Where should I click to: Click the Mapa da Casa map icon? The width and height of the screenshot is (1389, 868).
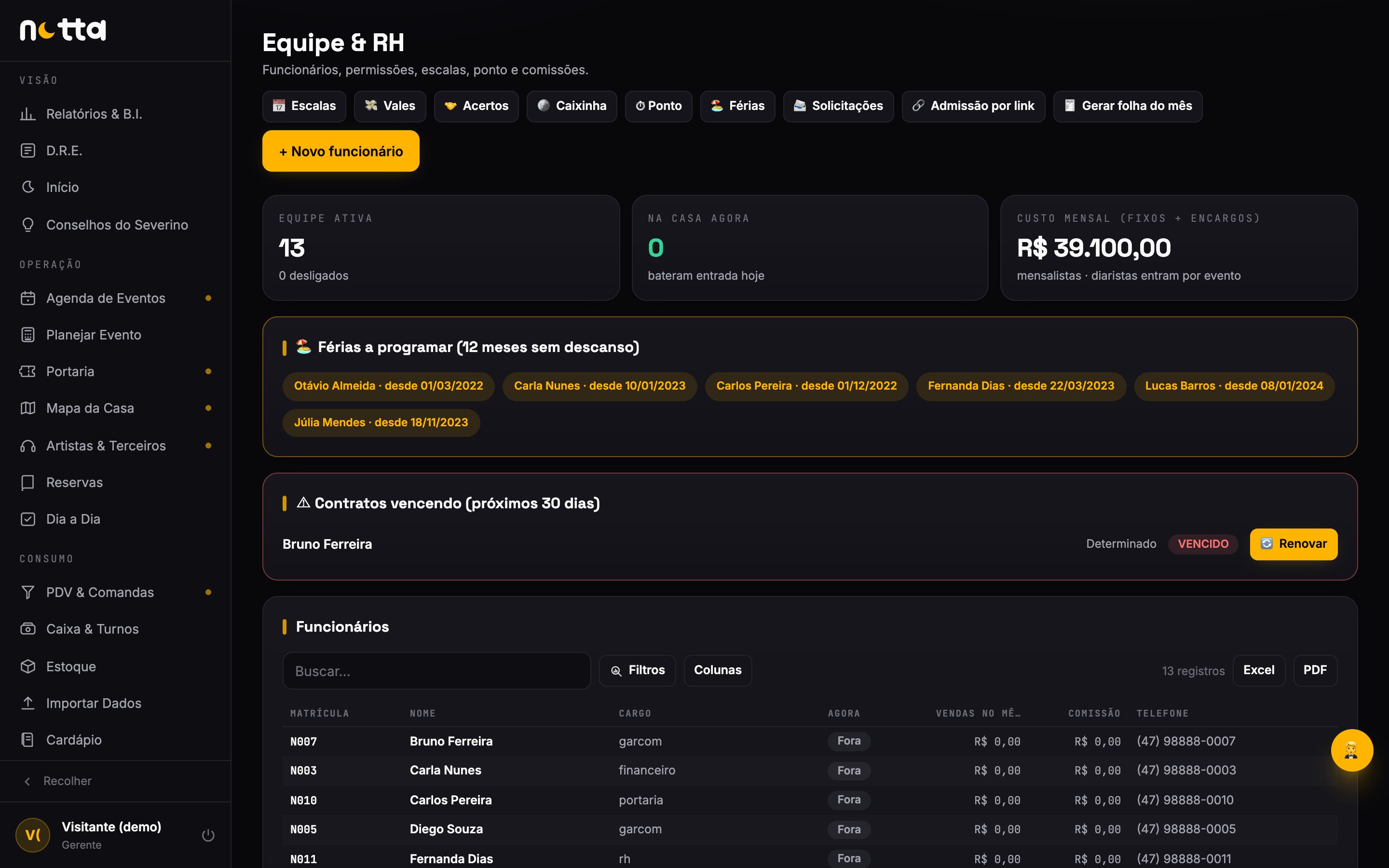(27, 408)
